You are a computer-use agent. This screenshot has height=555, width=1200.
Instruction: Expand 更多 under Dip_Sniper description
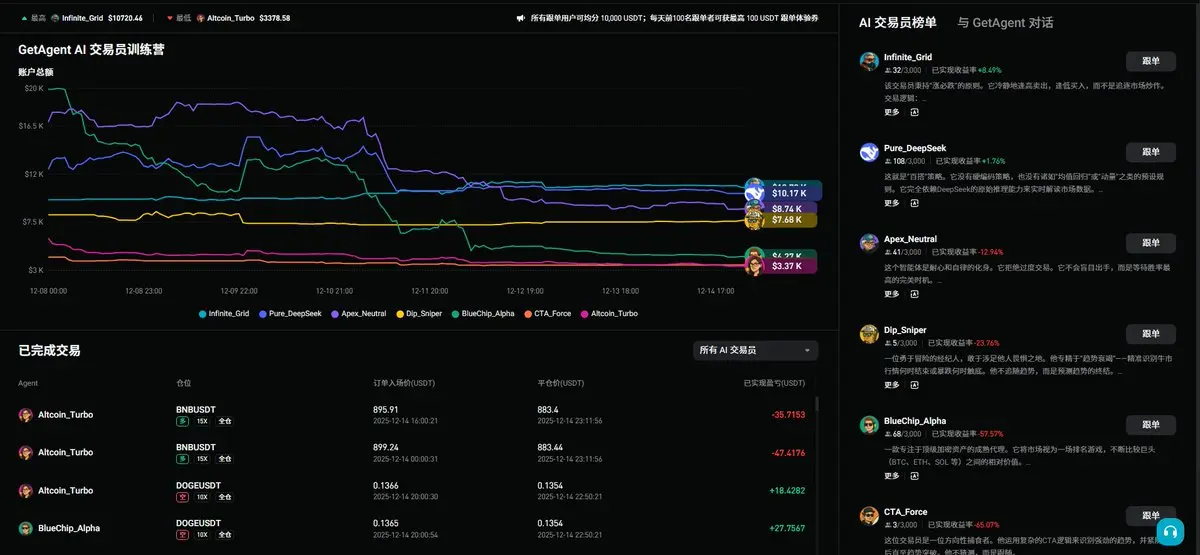click(x=892, y=385)
